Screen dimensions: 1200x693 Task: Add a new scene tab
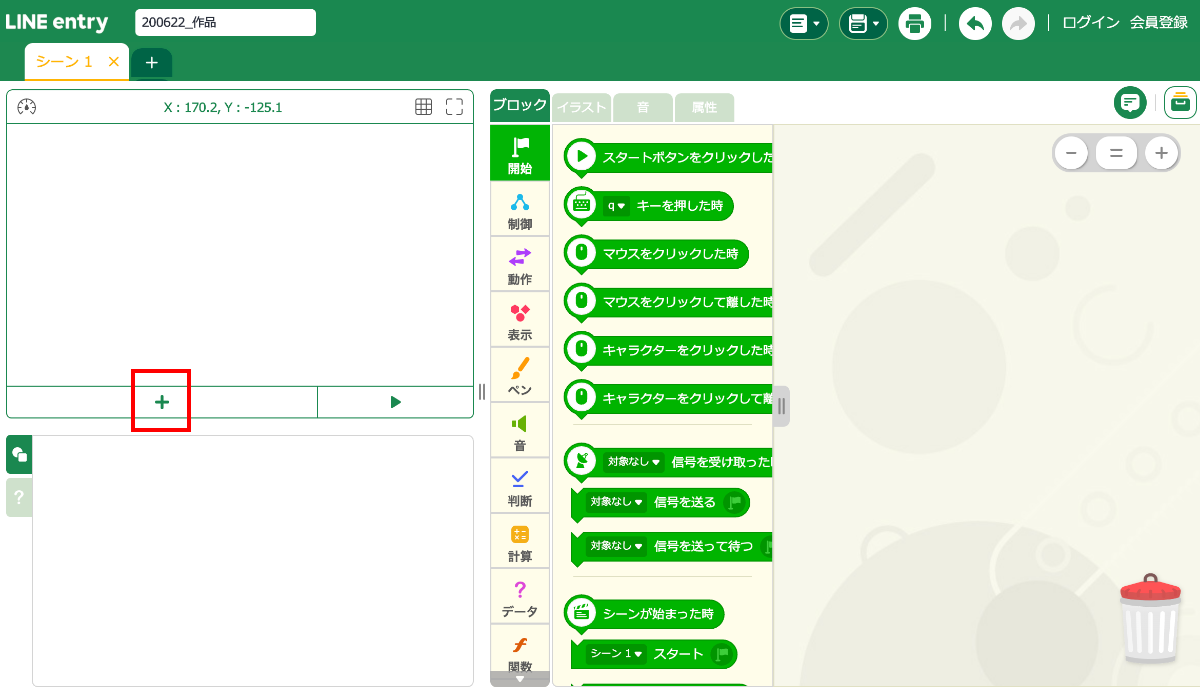coord(151,62)
